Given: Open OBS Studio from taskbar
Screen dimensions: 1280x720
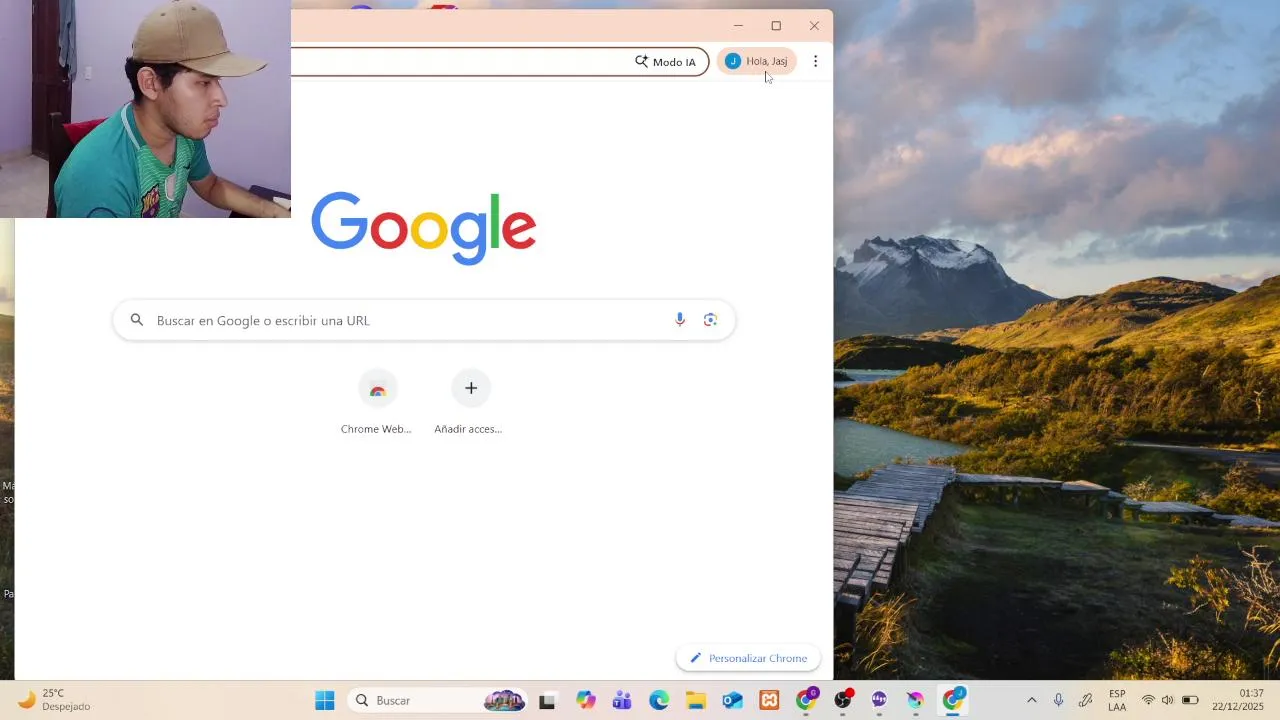Looking at the screenshot, I should 843,701.
